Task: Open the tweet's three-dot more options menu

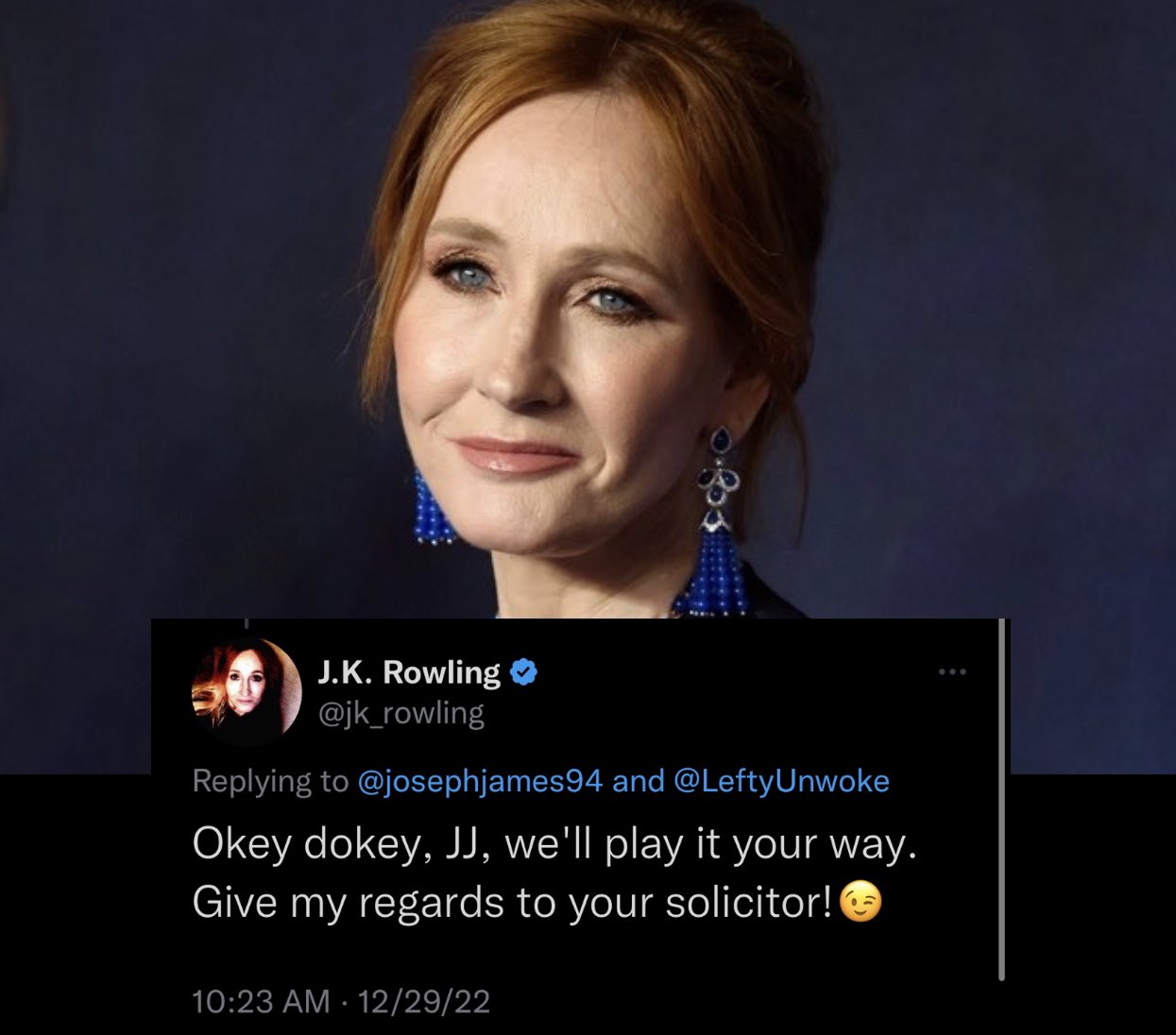Action: tap(952, 672)
